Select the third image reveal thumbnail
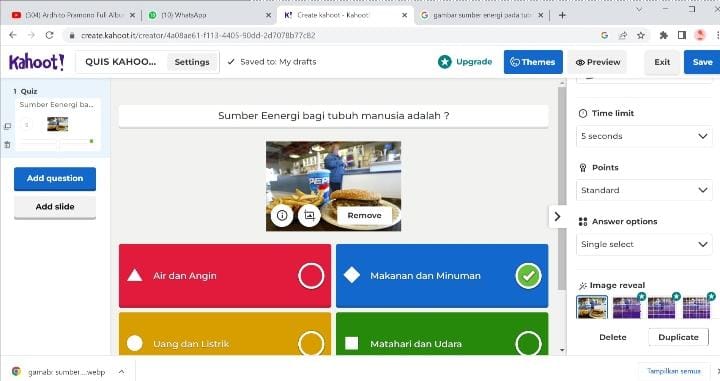 pyautogui.click(x=662, y=307)
